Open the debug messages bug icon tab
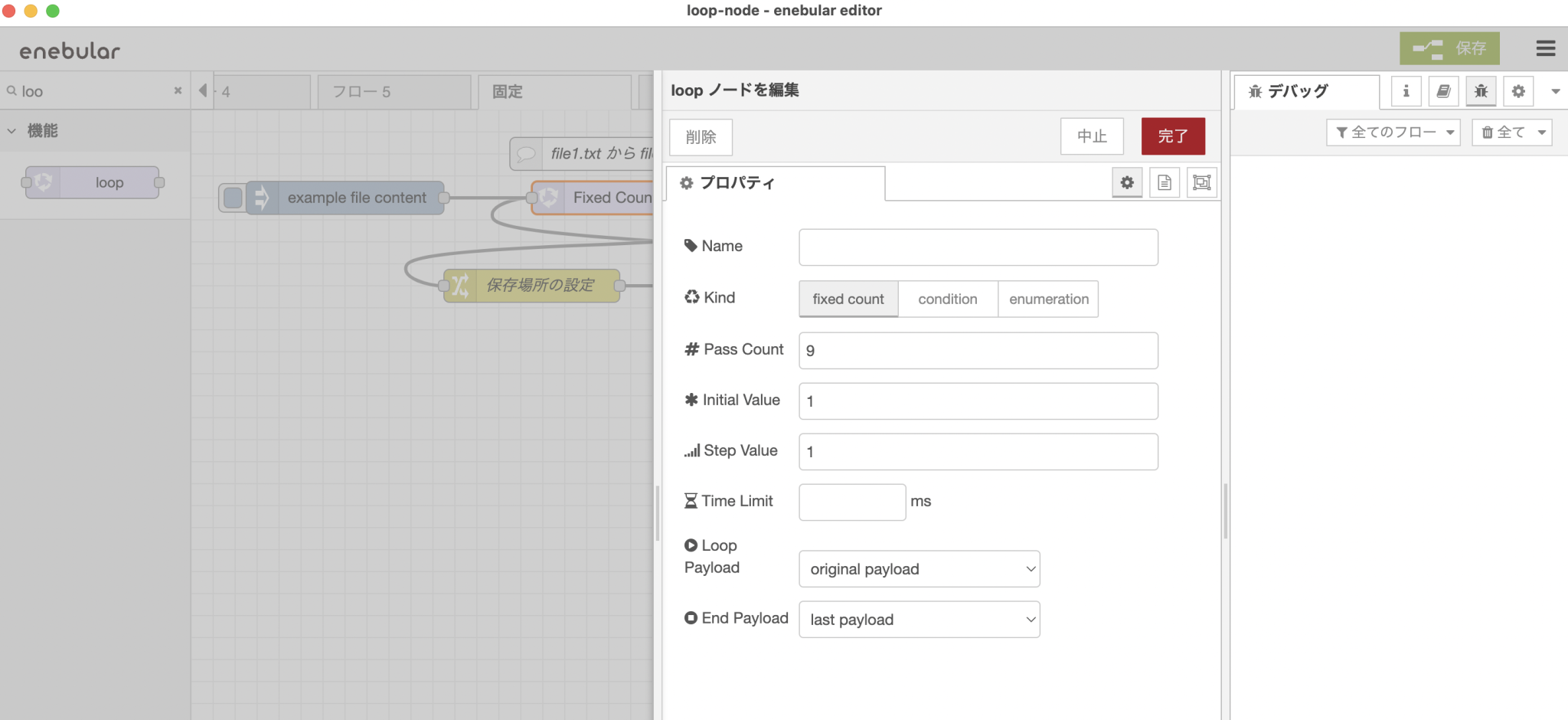Image resolution: width=1568 pixels, height=720 pixels. [x=1481, y=90]
